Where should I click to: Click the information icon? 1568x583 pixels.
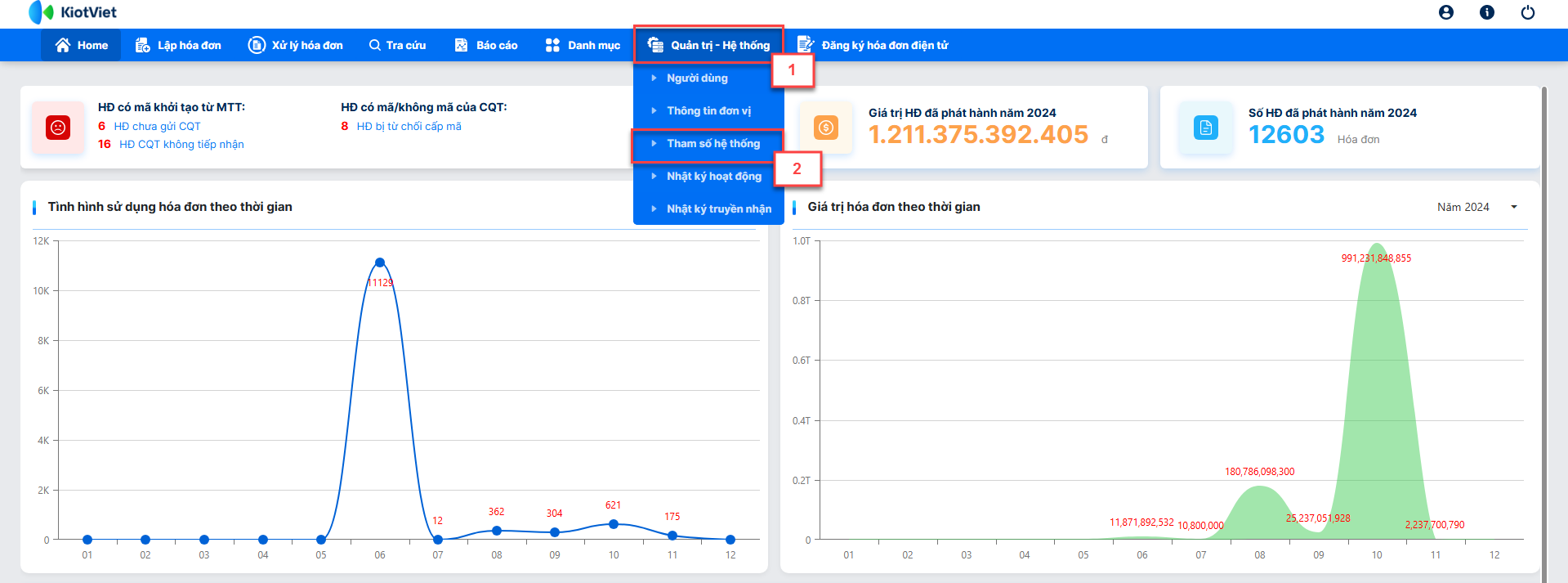(1487, 12)
